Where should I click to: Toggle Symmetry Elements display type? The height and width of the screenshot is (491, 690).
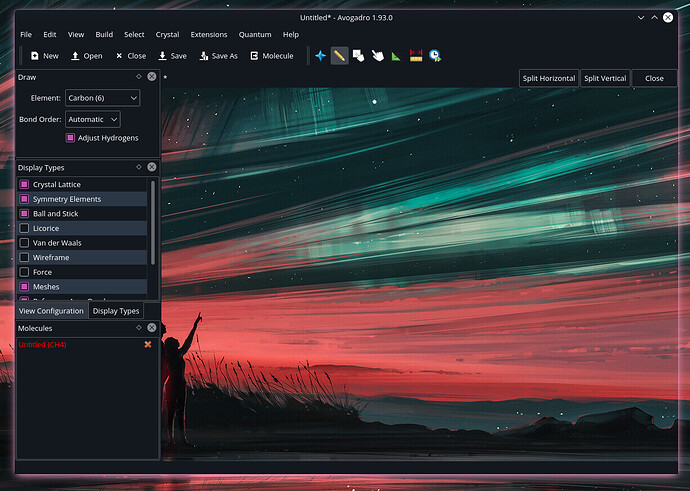(x=24, y=199)
